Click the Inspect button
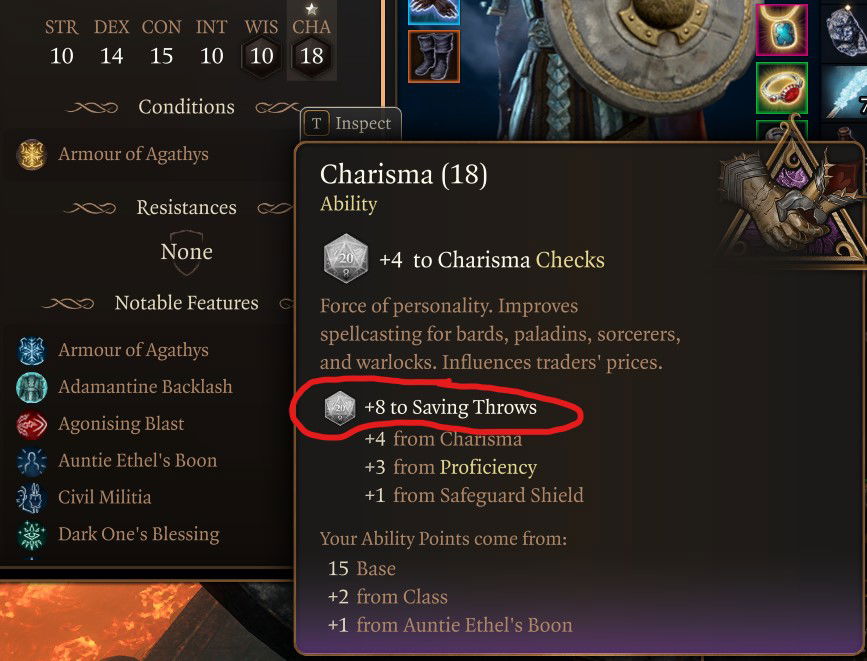Image resolution: width=867 pixels, height=661 pixels. click(x=351, y=123)
